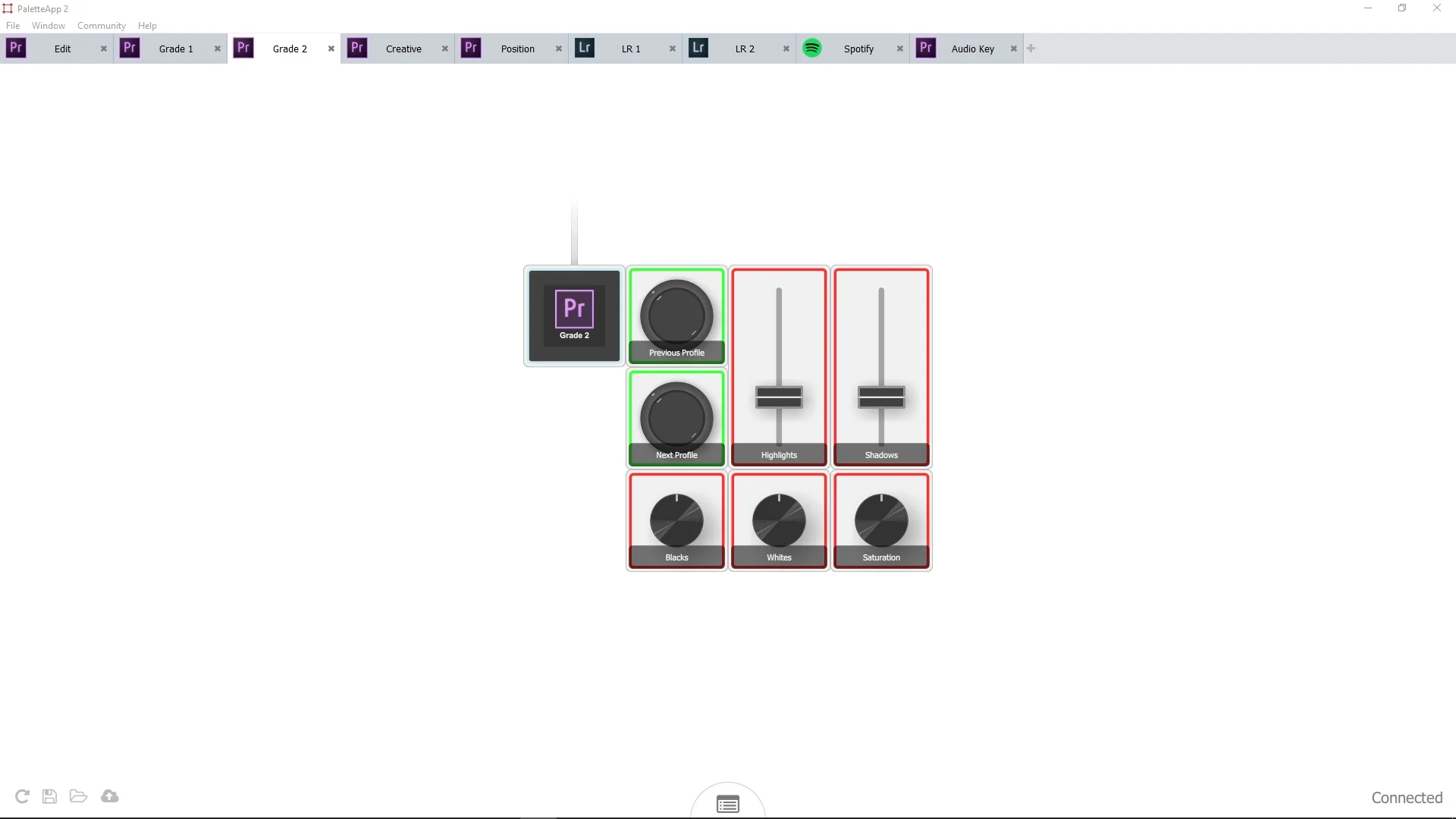Restore down the PaletteApp window

1402,8
